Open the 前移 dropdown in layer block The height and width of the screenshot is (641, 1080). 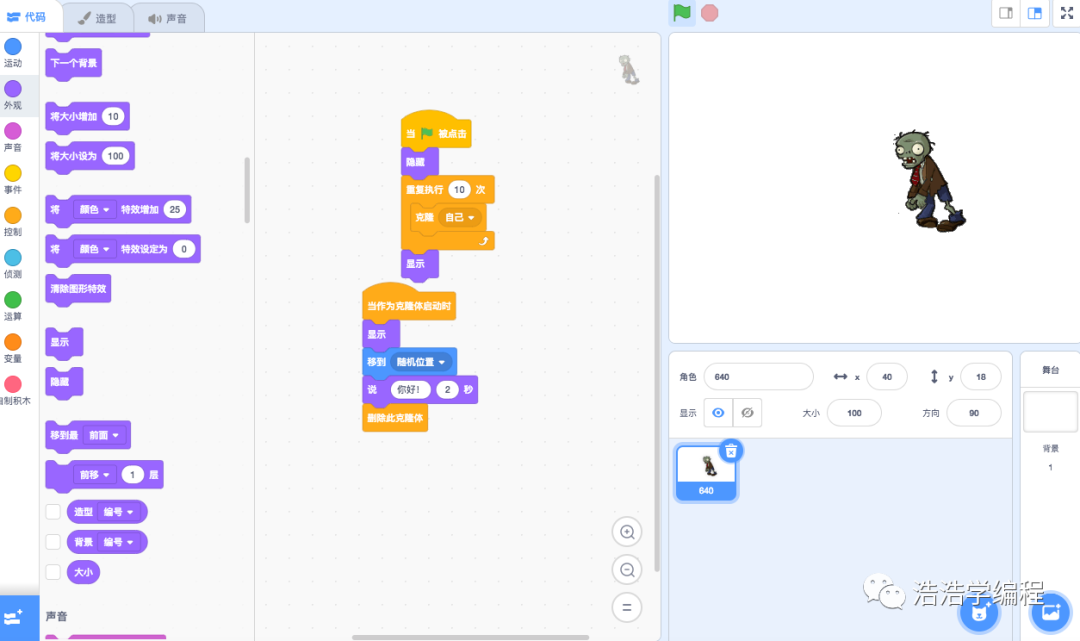click(94, 475)
